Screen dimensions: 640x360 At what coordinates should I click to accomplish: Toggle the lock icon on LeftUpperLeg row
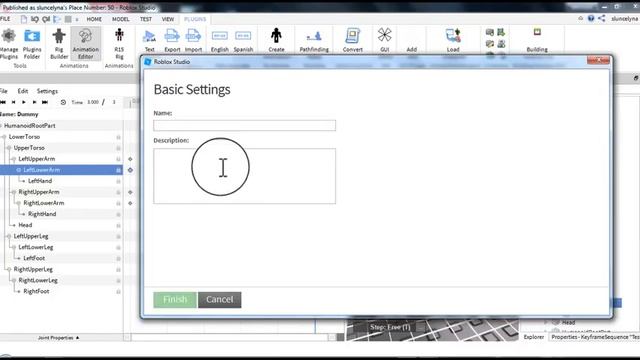(118, 236)
